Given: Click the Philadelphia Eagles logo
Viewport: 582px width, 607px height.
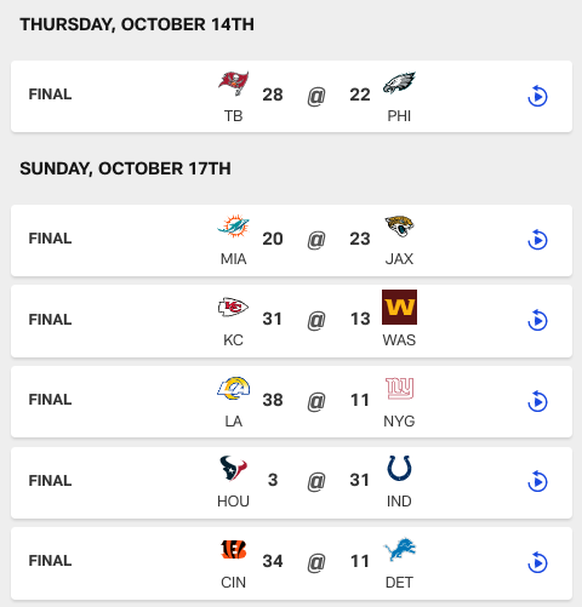Looking at the screenshot, I should point(399,82).
